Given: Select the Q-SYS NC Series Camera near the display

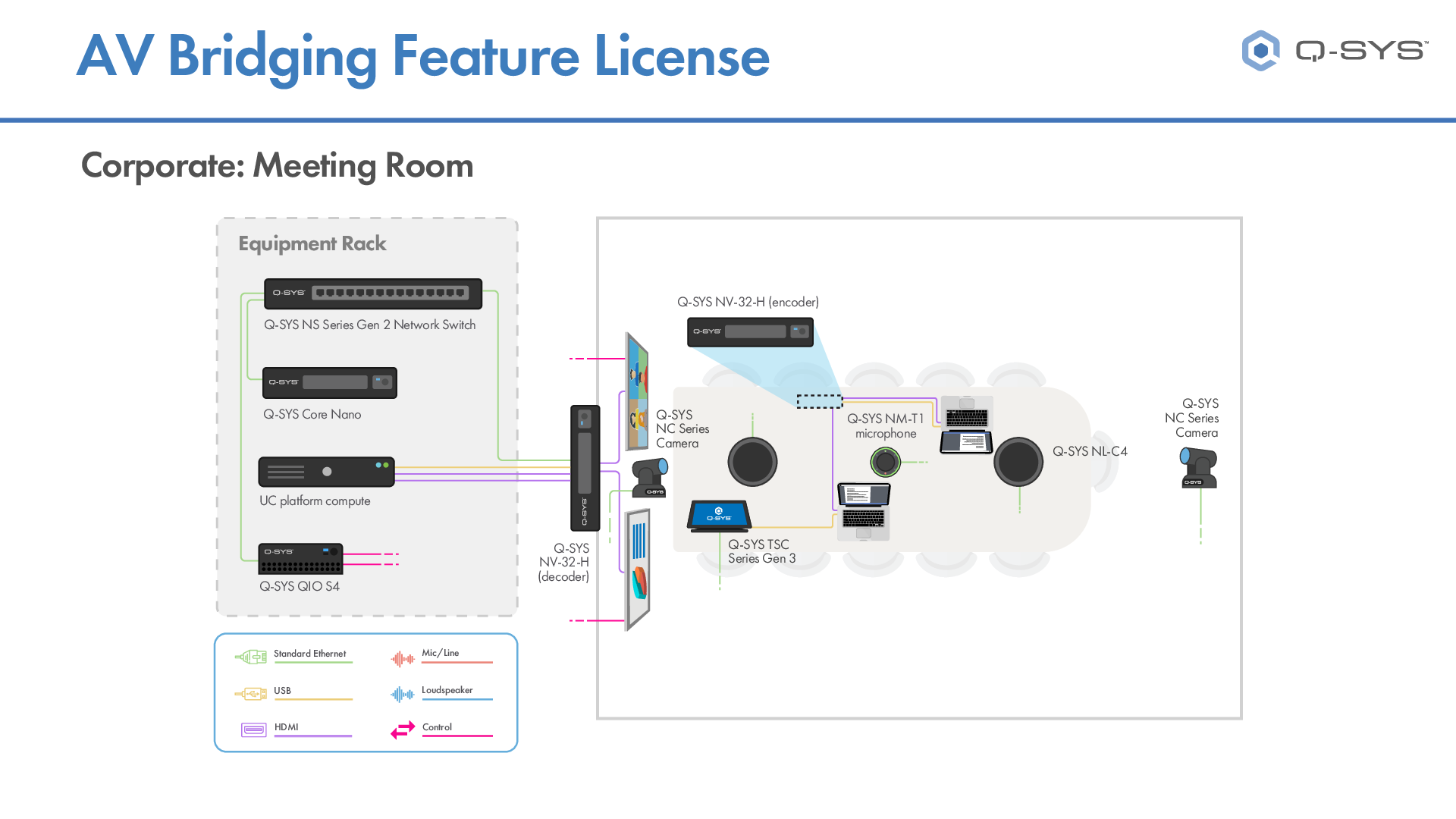Looking at the screenshot, I should point(648,476).
